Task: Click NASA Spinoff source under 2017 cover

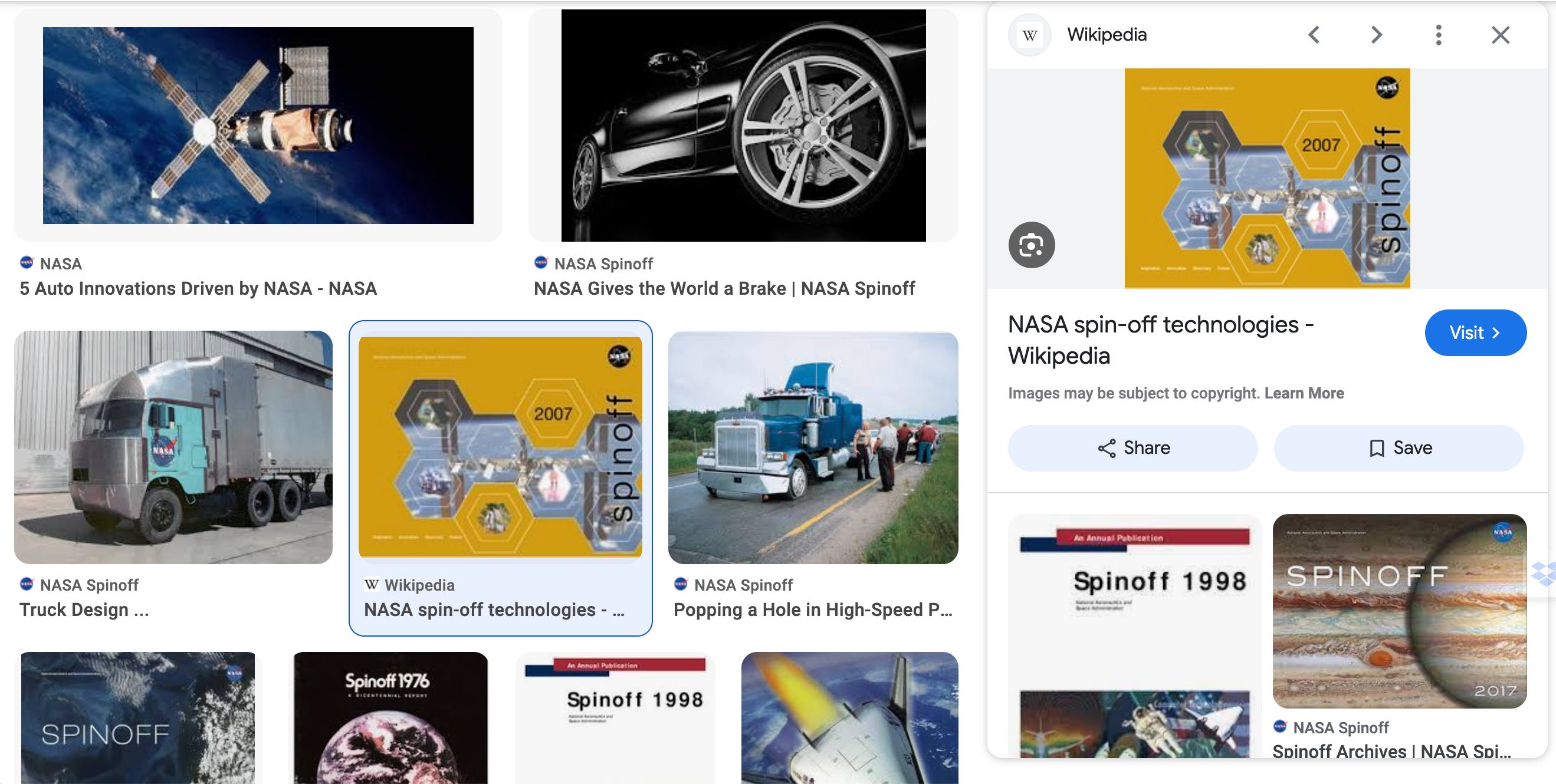Action: (x=1340, y=727)
